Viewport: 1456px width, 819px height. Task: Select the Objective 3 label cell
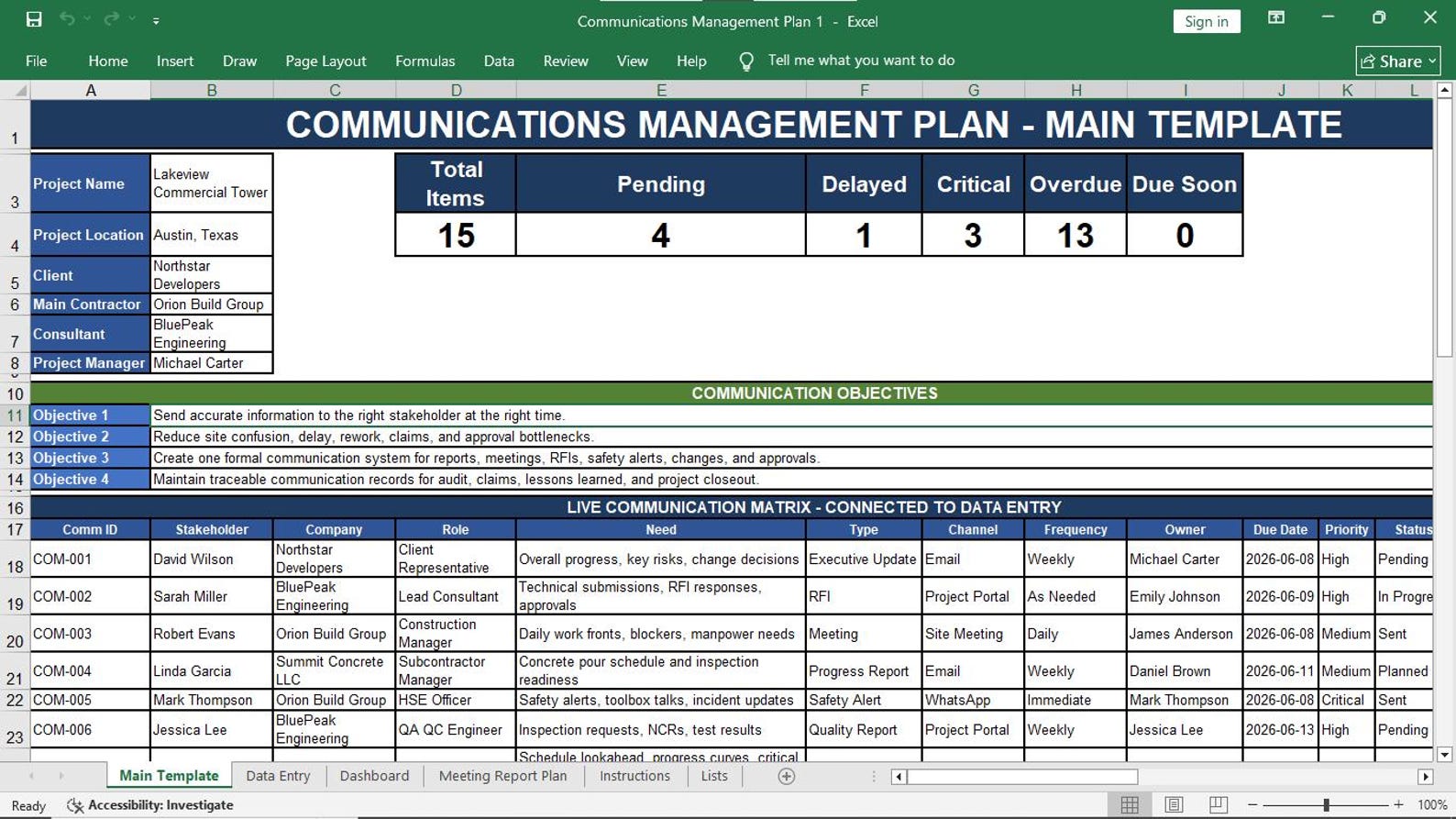coord(90,458)
